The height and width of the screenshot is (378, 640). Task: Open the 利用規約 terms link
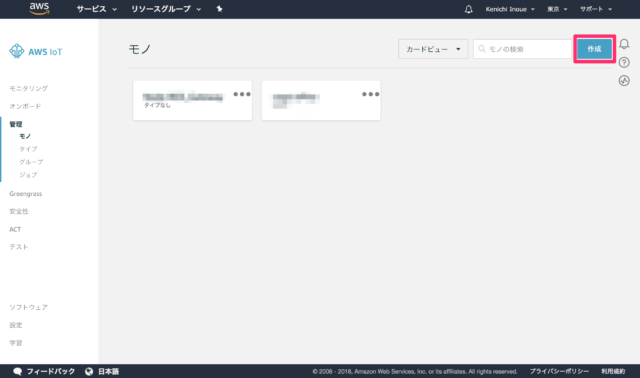click(x=613, y=371)
